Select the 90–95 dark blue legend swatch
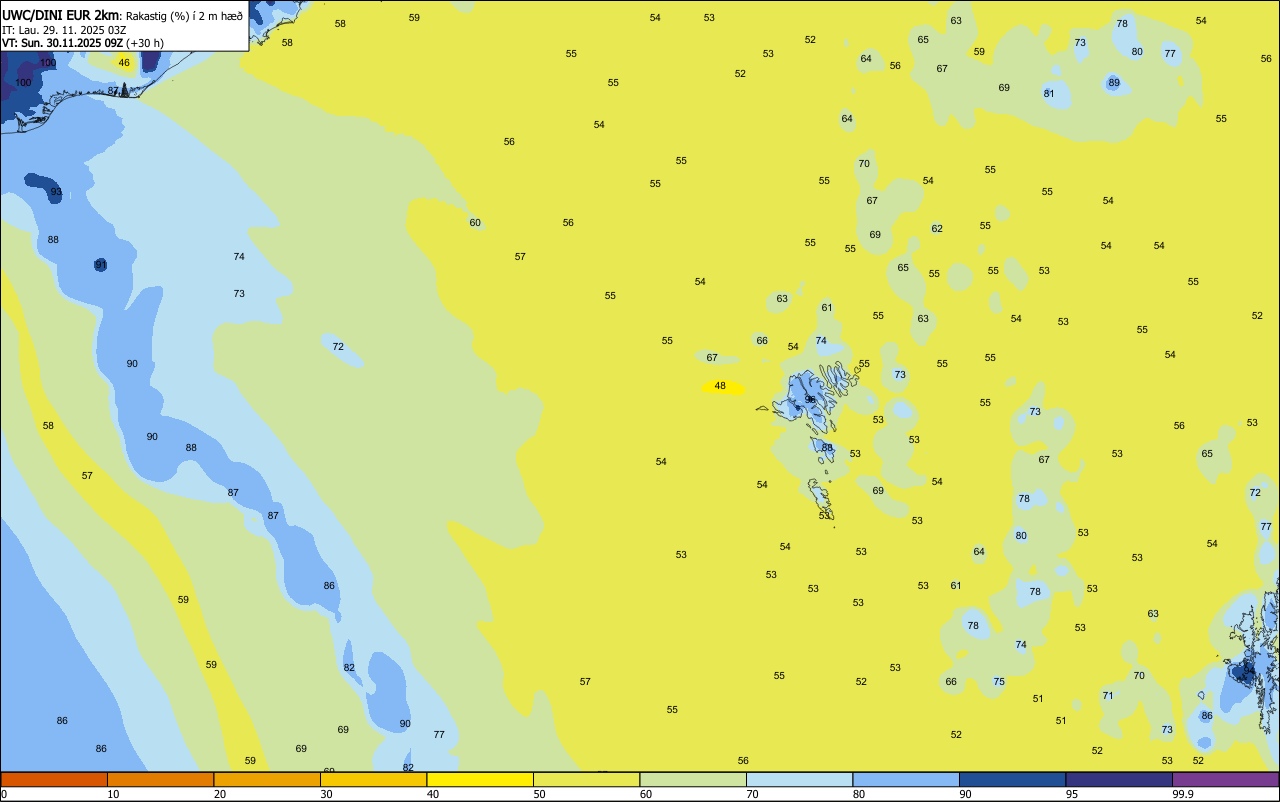The height and width of the screenshot is (802, 1280). pos(1012,779)
